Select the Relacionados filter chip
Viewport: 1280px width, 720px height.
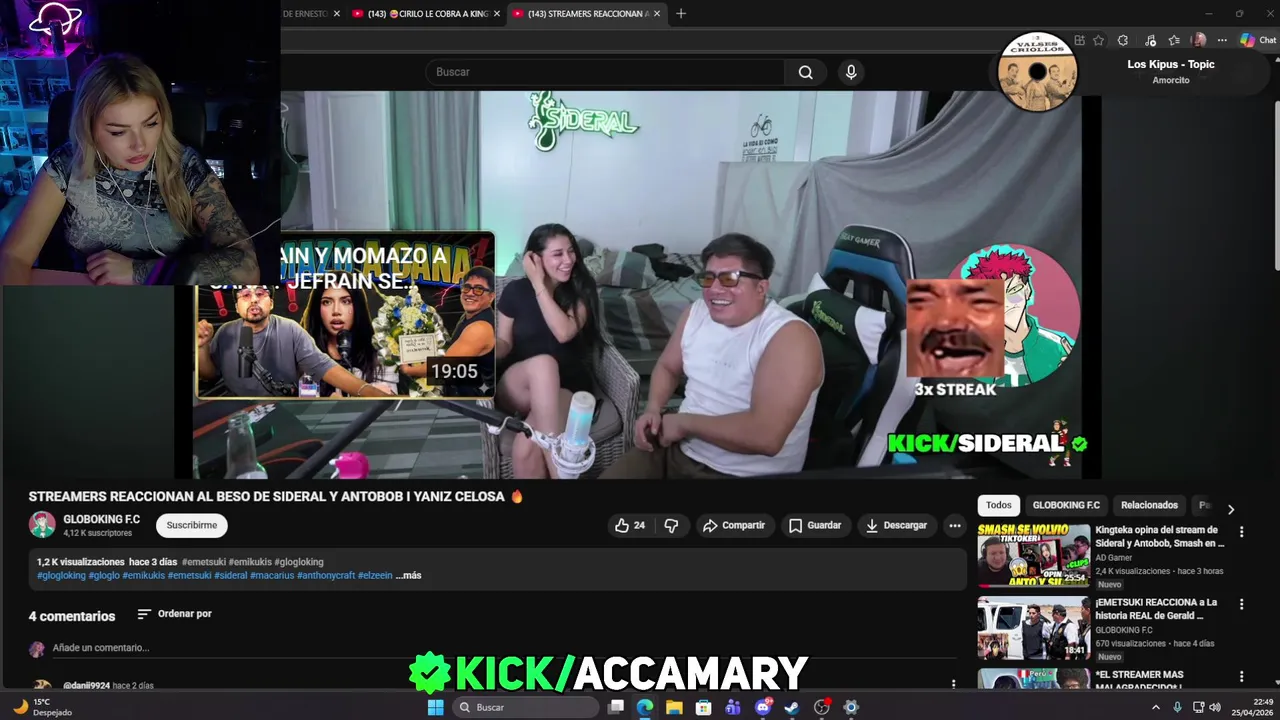pyautogui.click(x=1149, y=505)
